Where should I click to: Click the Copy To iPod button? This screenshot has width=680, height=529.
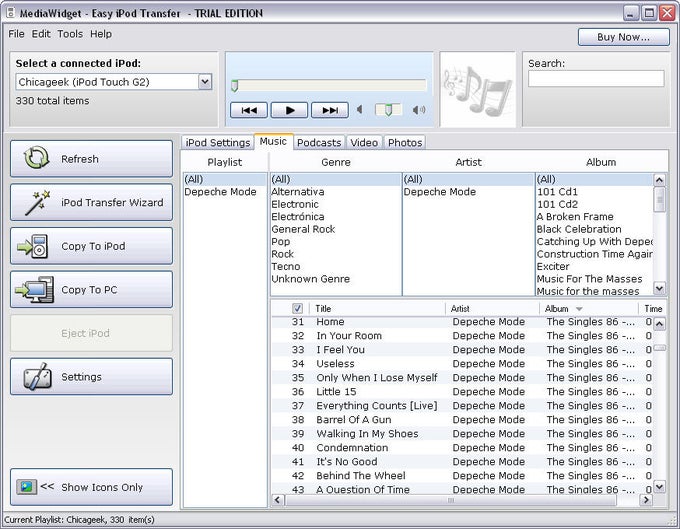click(92, 246)
